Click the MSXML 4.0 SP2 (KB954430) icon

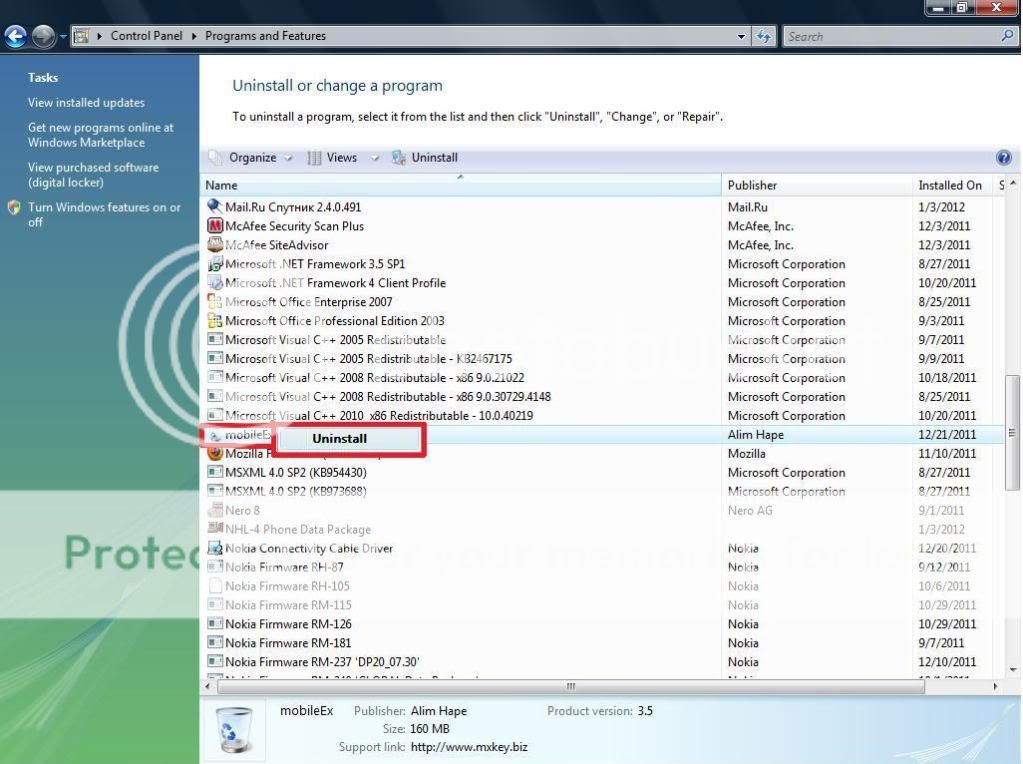(215, 472)
